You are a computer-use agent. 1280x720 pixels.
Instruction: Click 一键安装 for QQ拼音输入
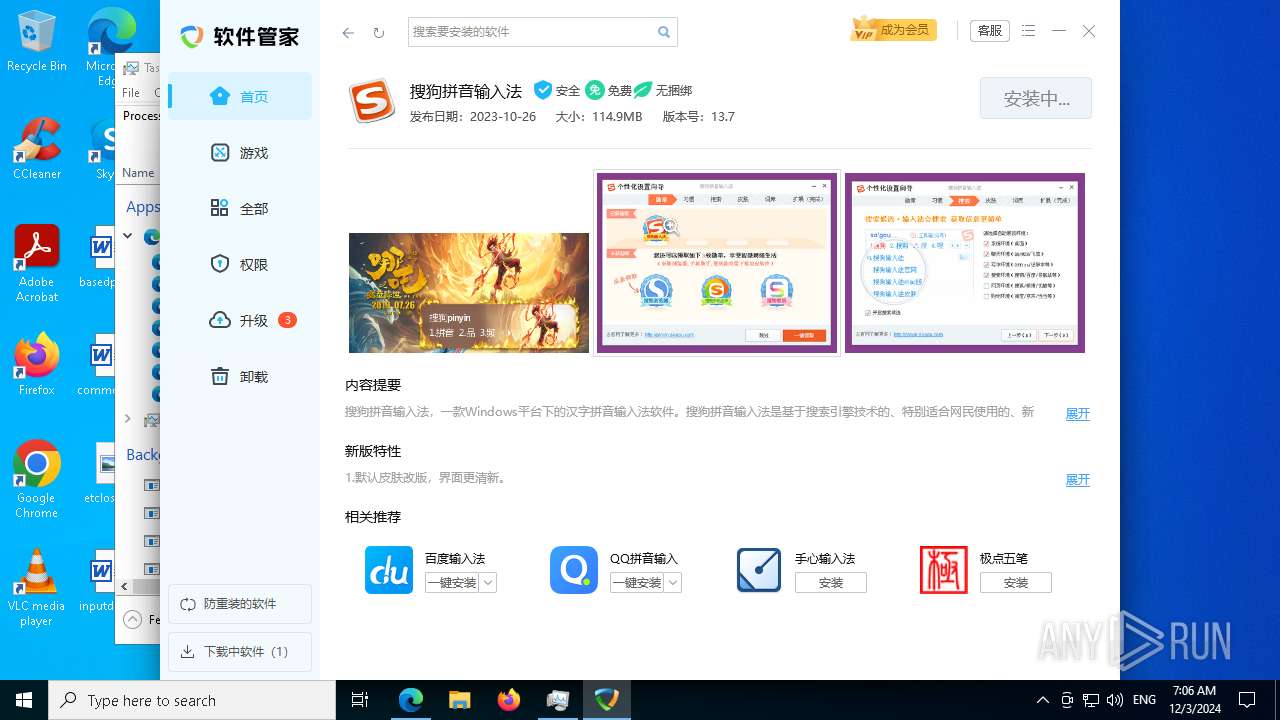coord(637,583)
